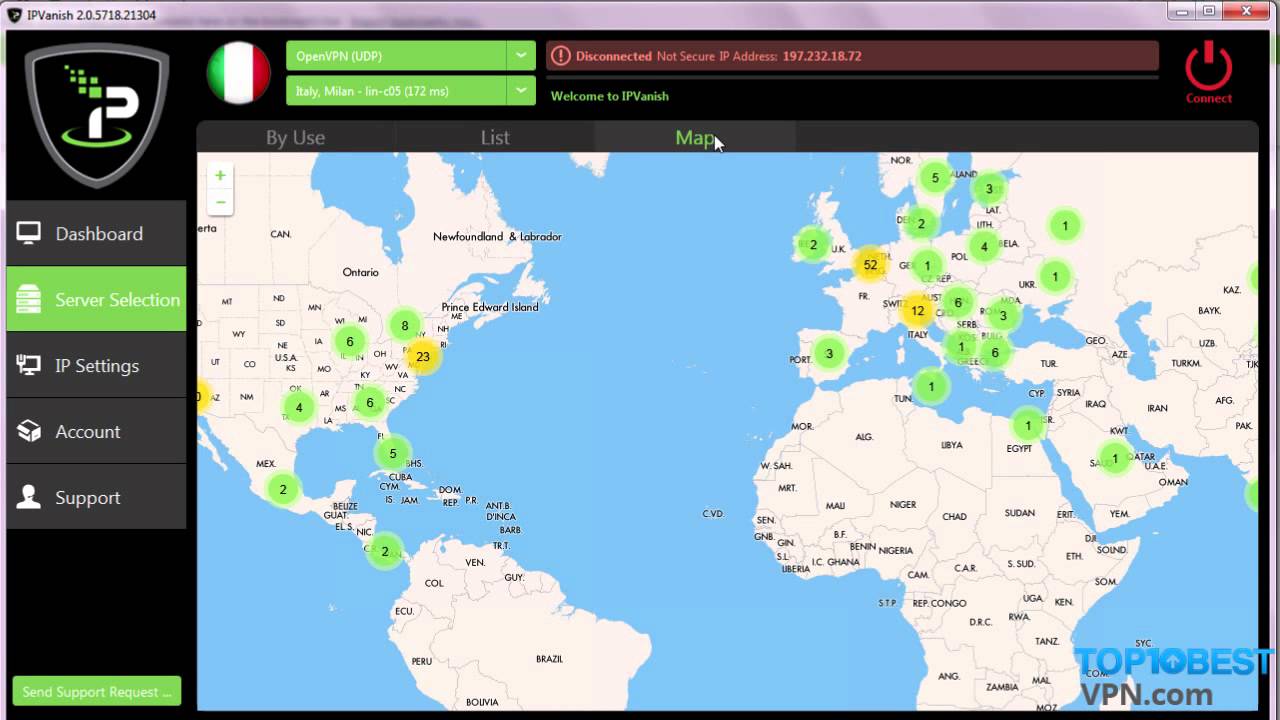
Task: Click the Prince Edward Island map label
Action: pos(490,307)
